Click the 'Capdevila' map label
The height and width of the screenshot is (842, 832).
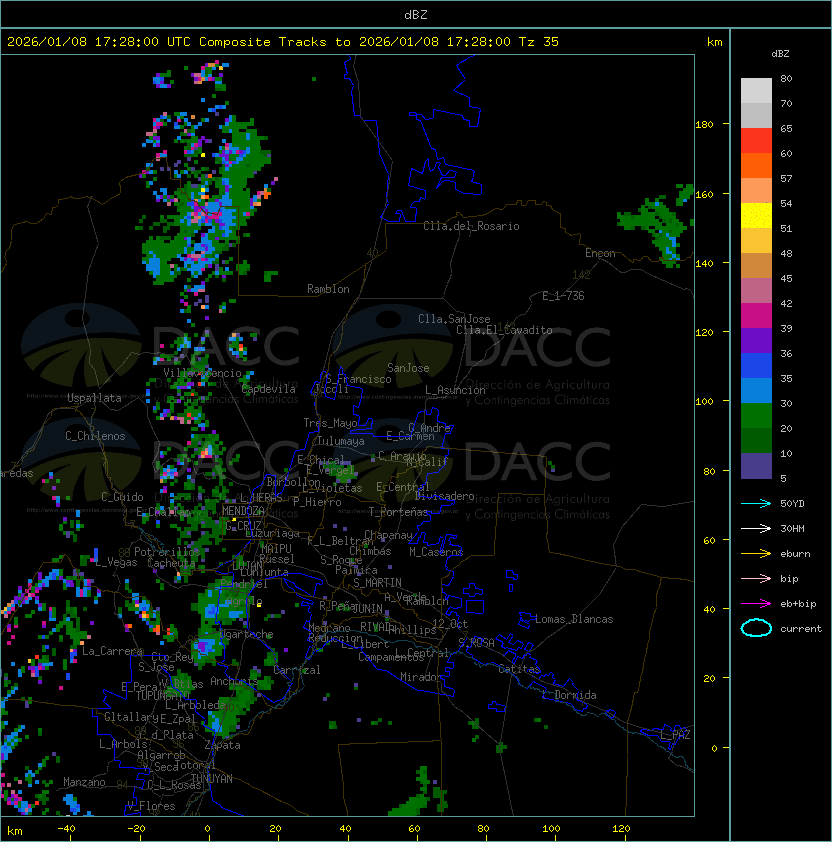point(269,389)
